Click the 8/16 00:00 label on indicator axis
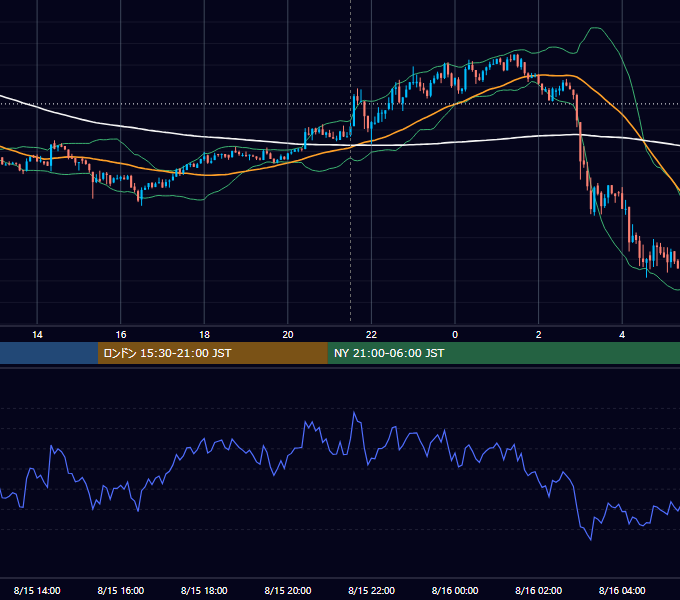Image resolution: width=680 pixels, height=600 pixels. pyautogui.click(x=455, y=590)
